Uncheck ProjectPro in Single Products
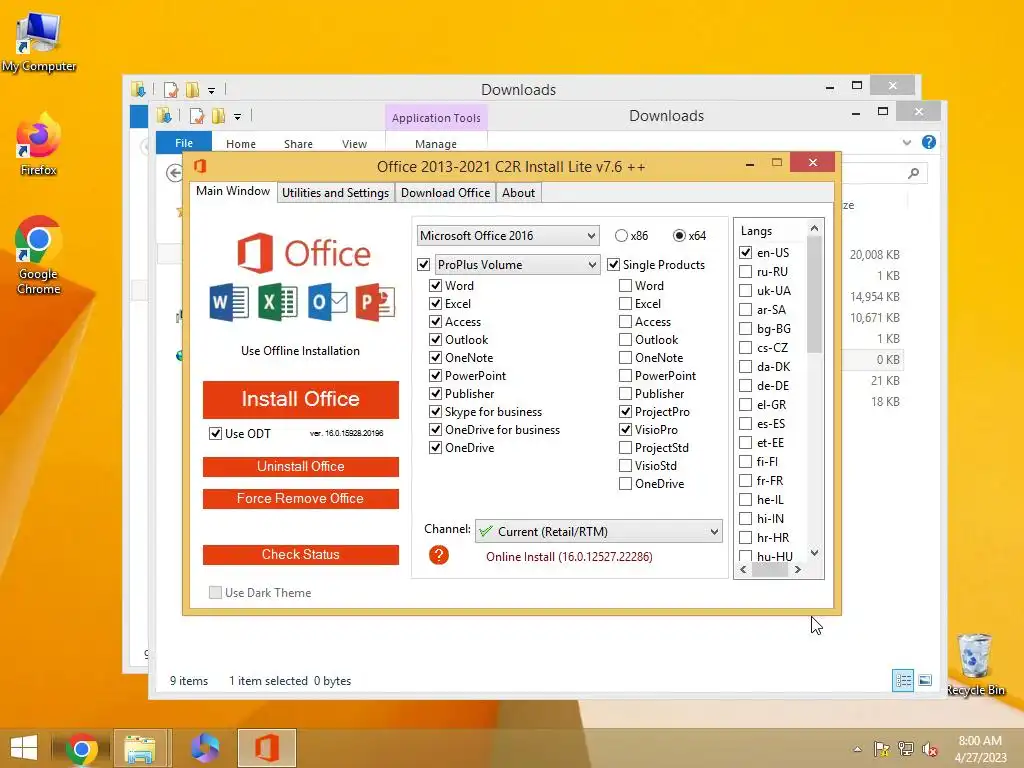The width and height of the screenshot is (1024, 768). (626, 411)
